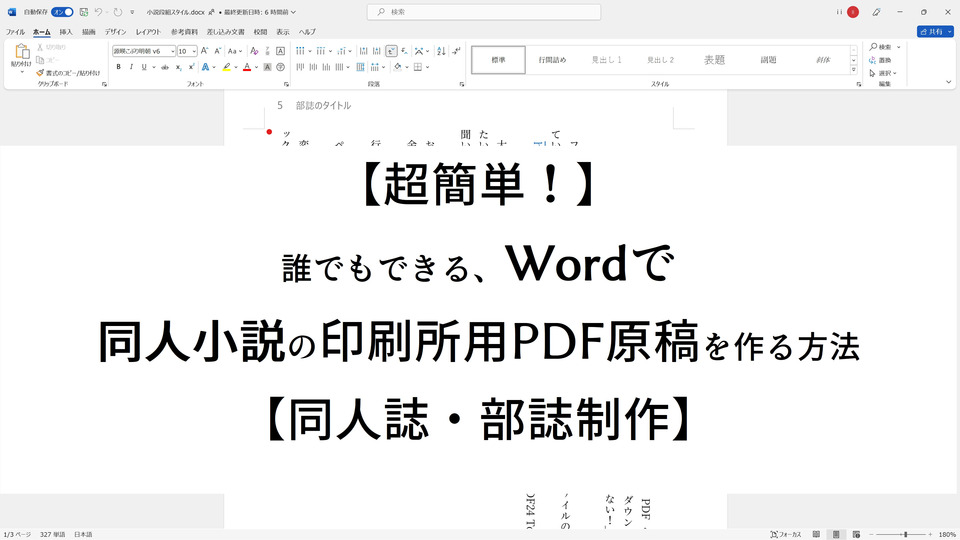Switch to the レイアウト tab
Image resolution: width=960 pixels, height=540 pixels.
tap(148, 32)
